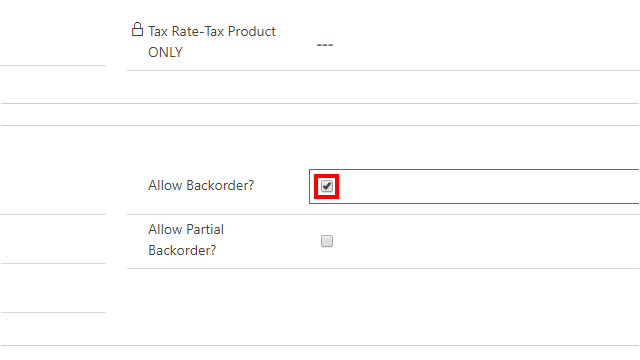Click the blank space right of the '---' value
Screen dimensions: 640x360
pos(486,45)
